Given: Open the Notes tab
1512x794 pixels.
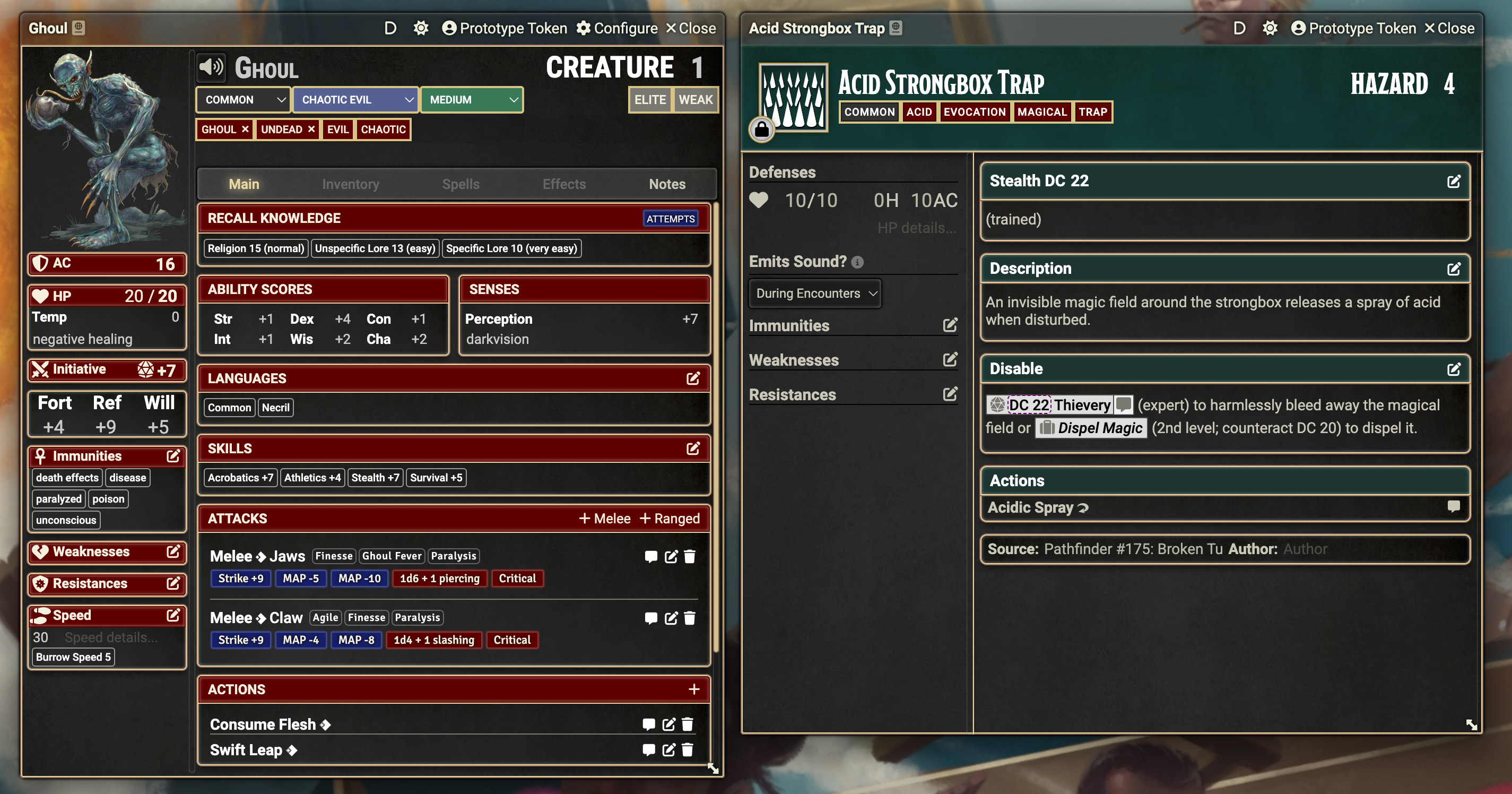Looking at the screenshot, I should point(667,184).
